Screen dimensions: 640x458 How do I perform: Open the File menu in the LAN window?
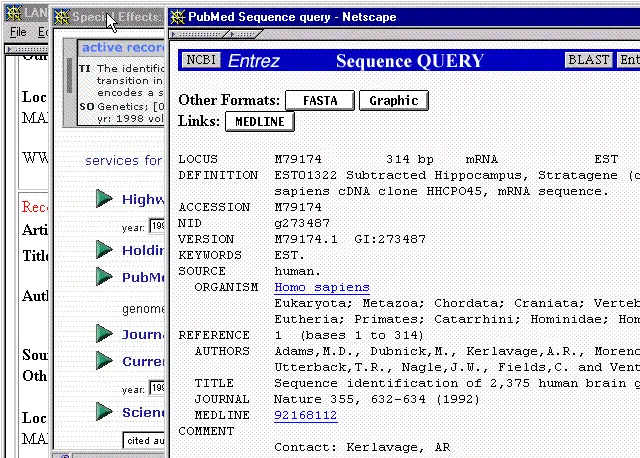18,32
